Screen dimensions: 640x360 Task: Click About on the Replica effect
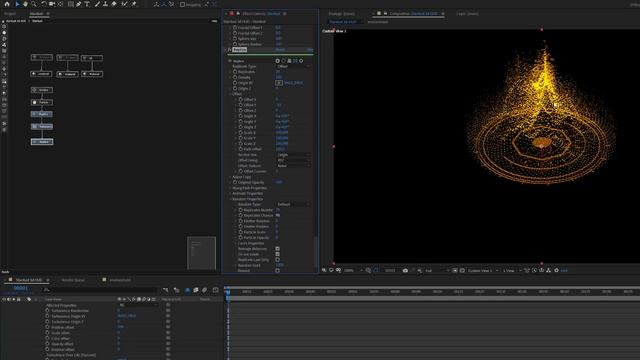point(310,50)
